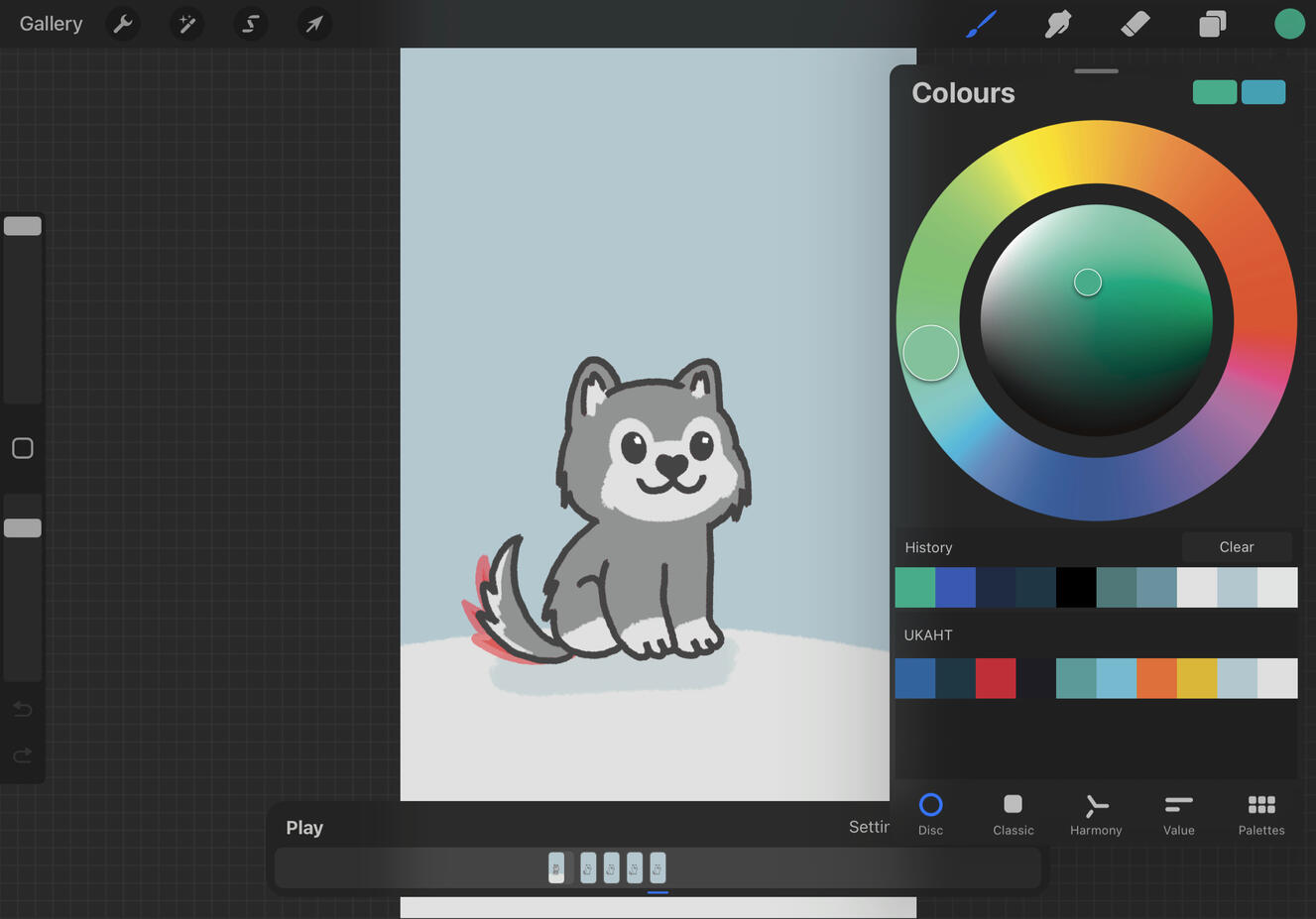This screenshot has height=919, width=1316.
Task: Open the Palettes tab
Action: (1260, 814)
